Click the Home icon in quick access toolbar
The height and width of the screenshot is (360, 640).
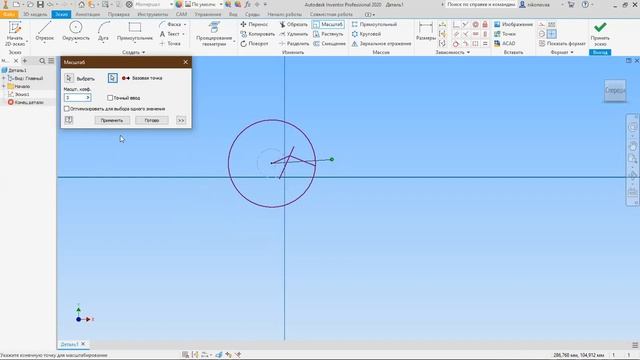click(82, 4)
